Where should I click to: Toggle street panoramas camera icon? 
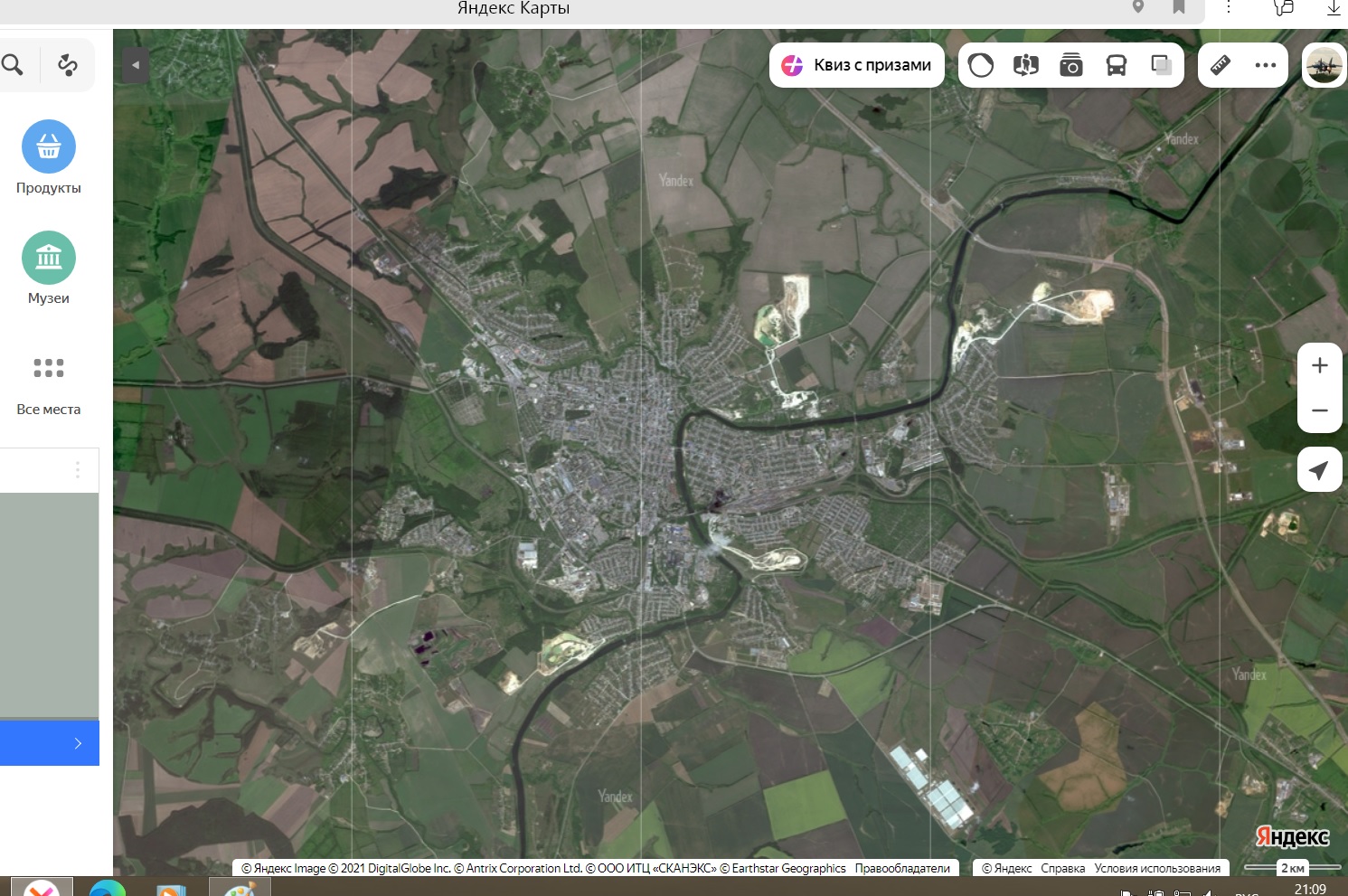click(1071, 65)
